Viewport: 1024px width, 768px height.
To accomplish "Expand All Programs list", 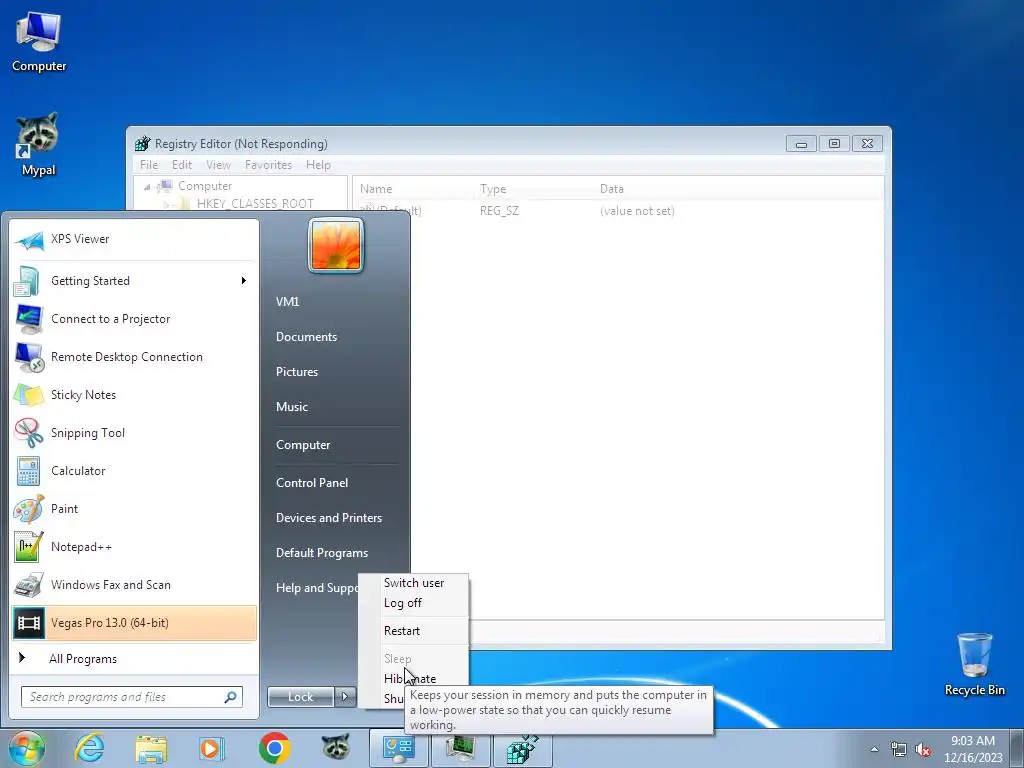I will point(133,658).
